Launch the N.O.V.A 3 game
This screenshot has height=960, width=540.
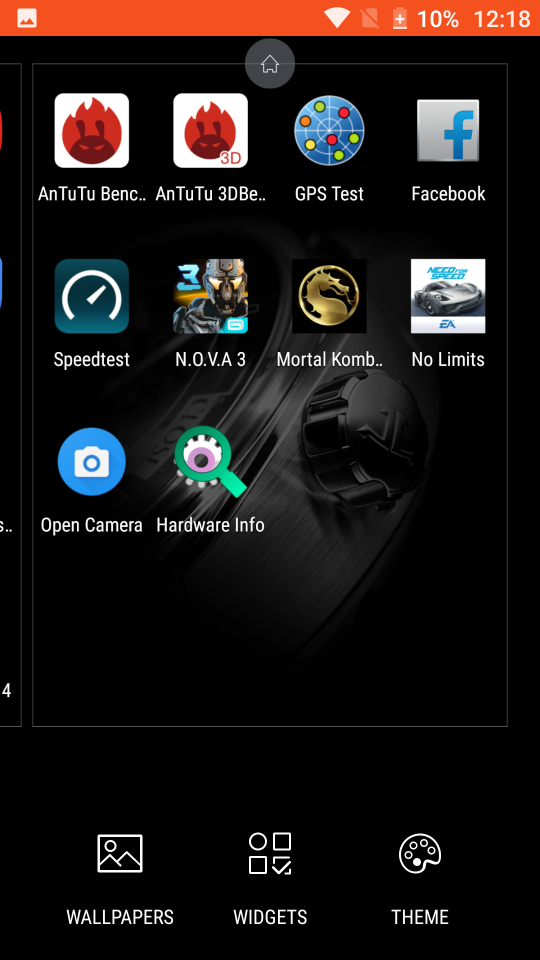tap(210, 296)
